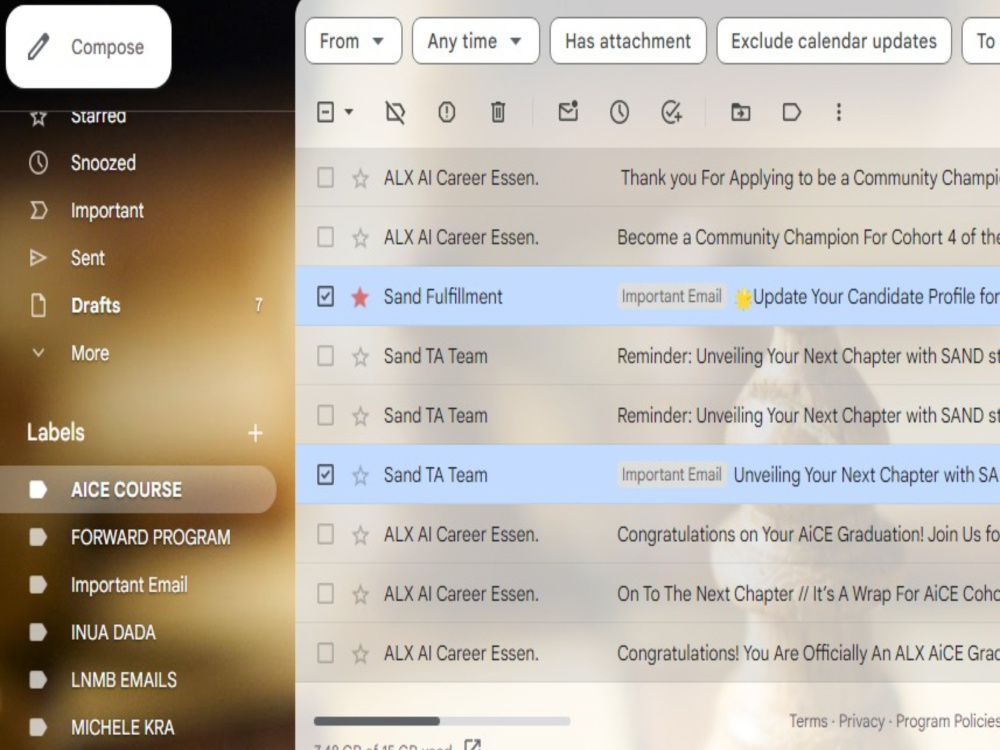Viewport: 1000px width, 750px height.
Task: Click the Snoozed clock icon in sidebar
Action: tap(38, 163)
